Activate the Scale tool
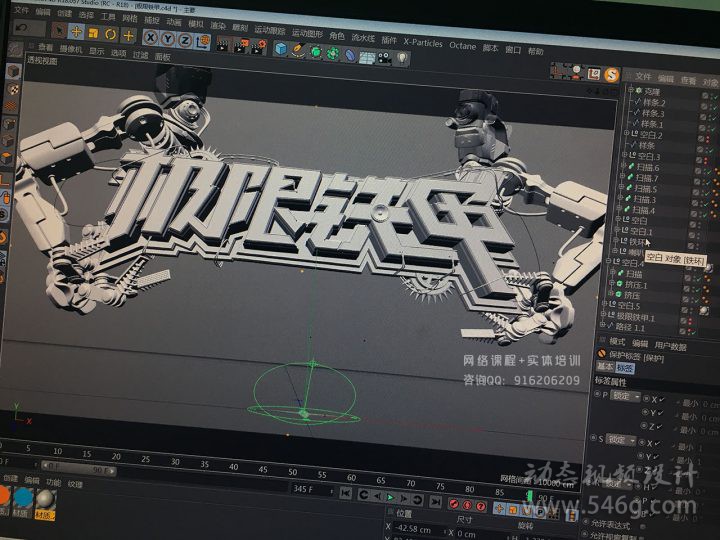 click(93, 33)
